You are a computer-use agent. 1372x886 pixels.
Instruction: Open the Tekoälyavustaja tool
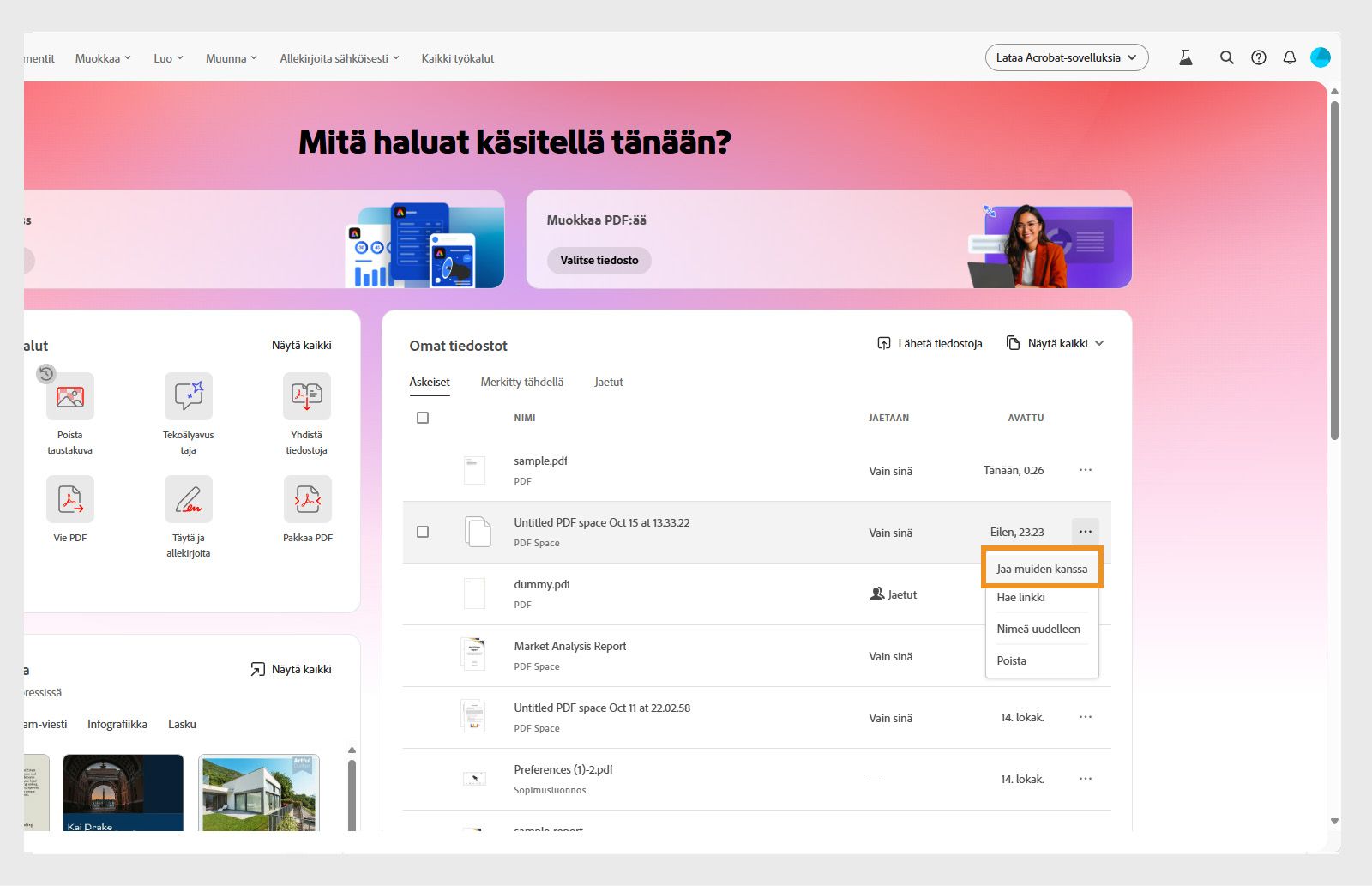pos(189,395)
